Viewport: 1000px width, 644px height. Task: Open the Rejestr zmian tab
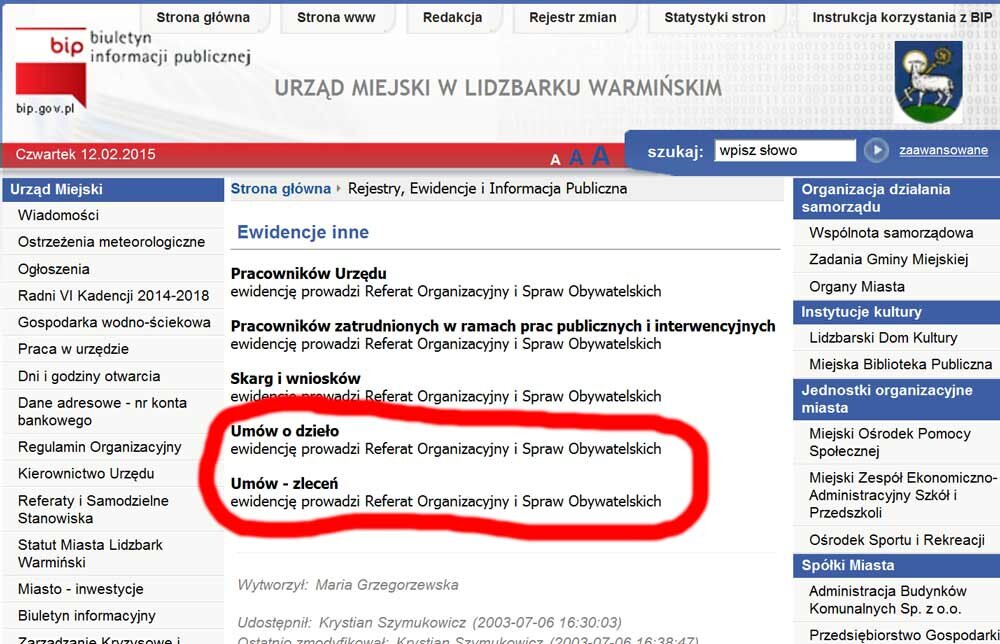coord(573,17)
